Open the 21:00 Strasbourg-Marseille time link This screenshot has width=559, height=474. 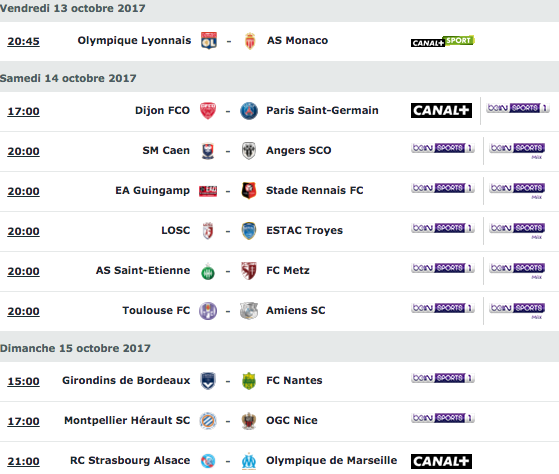(24, 461)
